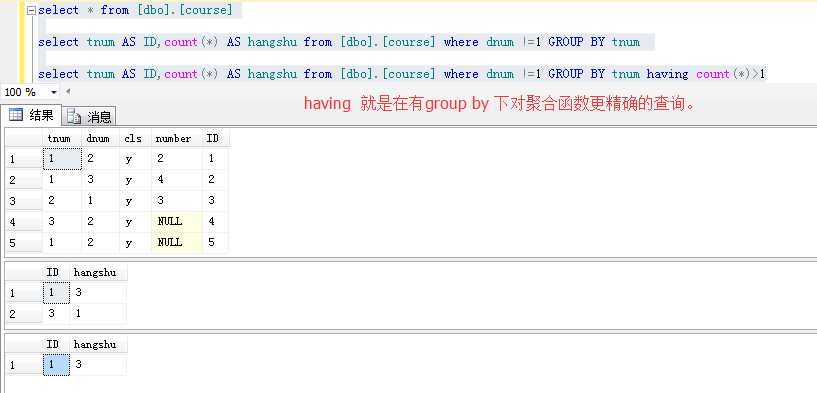Click 'having' keyword in third query

667,74
